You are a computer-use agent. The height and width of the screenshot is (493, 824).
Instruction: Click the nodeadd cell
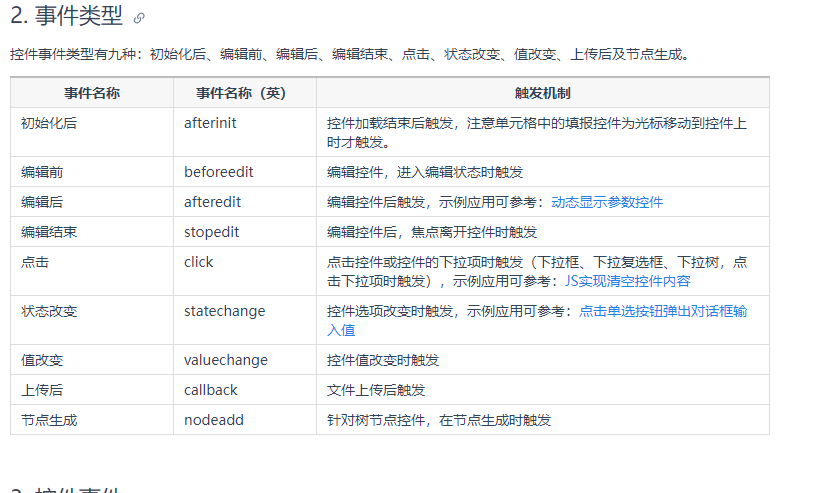[x=245, y=420]
